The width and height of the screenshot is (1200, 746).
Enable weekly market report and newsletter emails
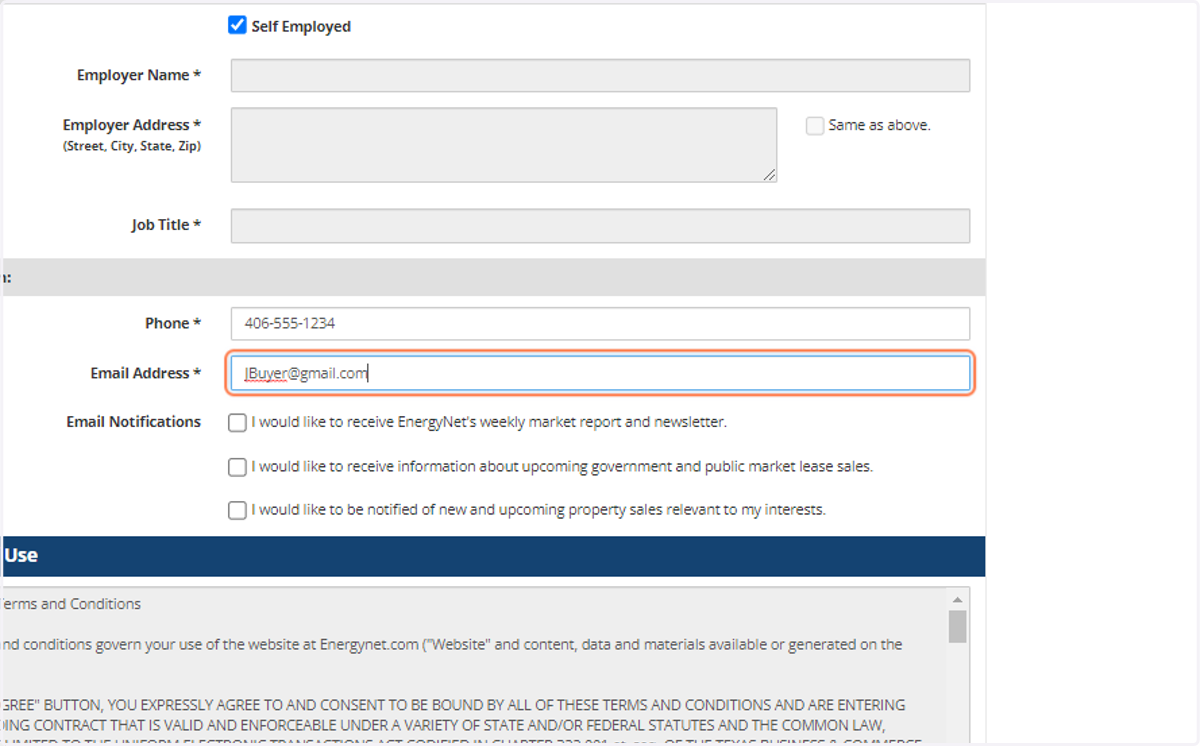tap(237, 423)
